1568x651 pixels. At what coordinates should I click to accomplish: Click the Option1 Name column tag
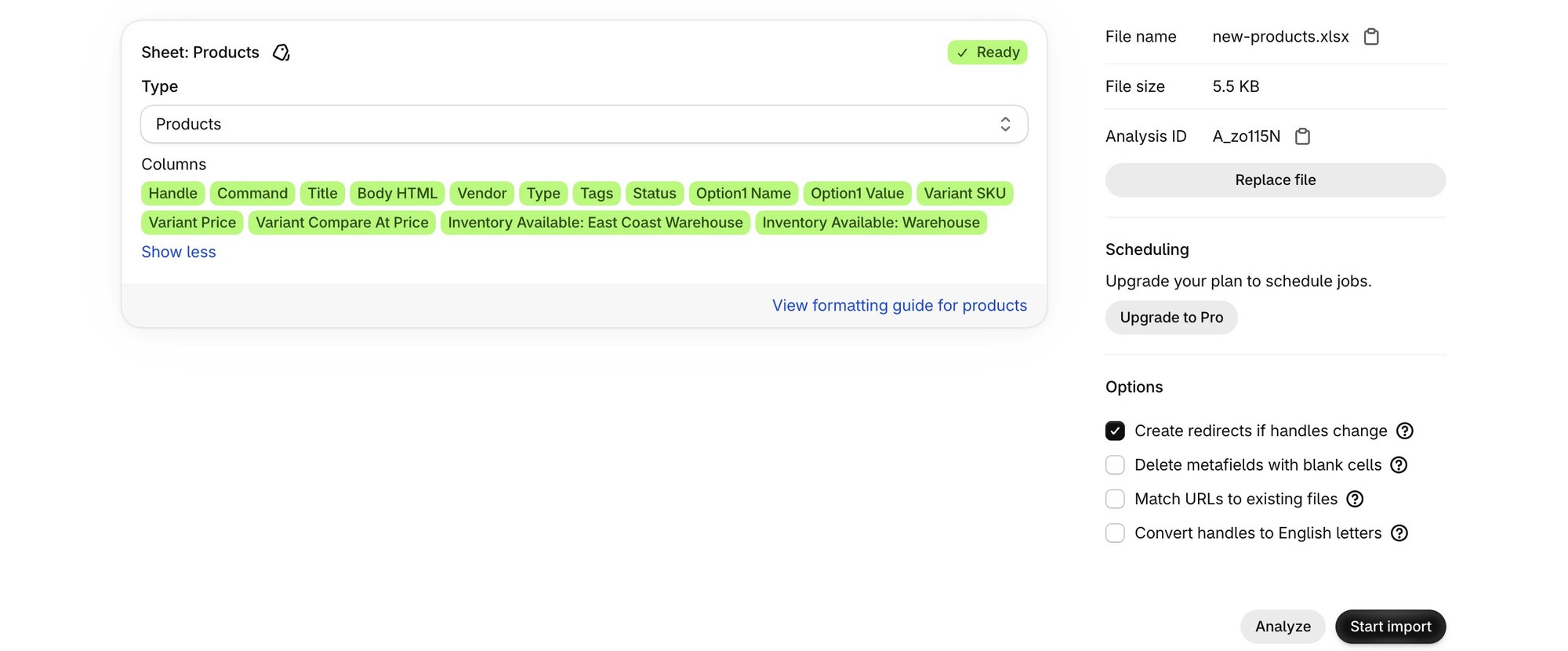point(743,193)
